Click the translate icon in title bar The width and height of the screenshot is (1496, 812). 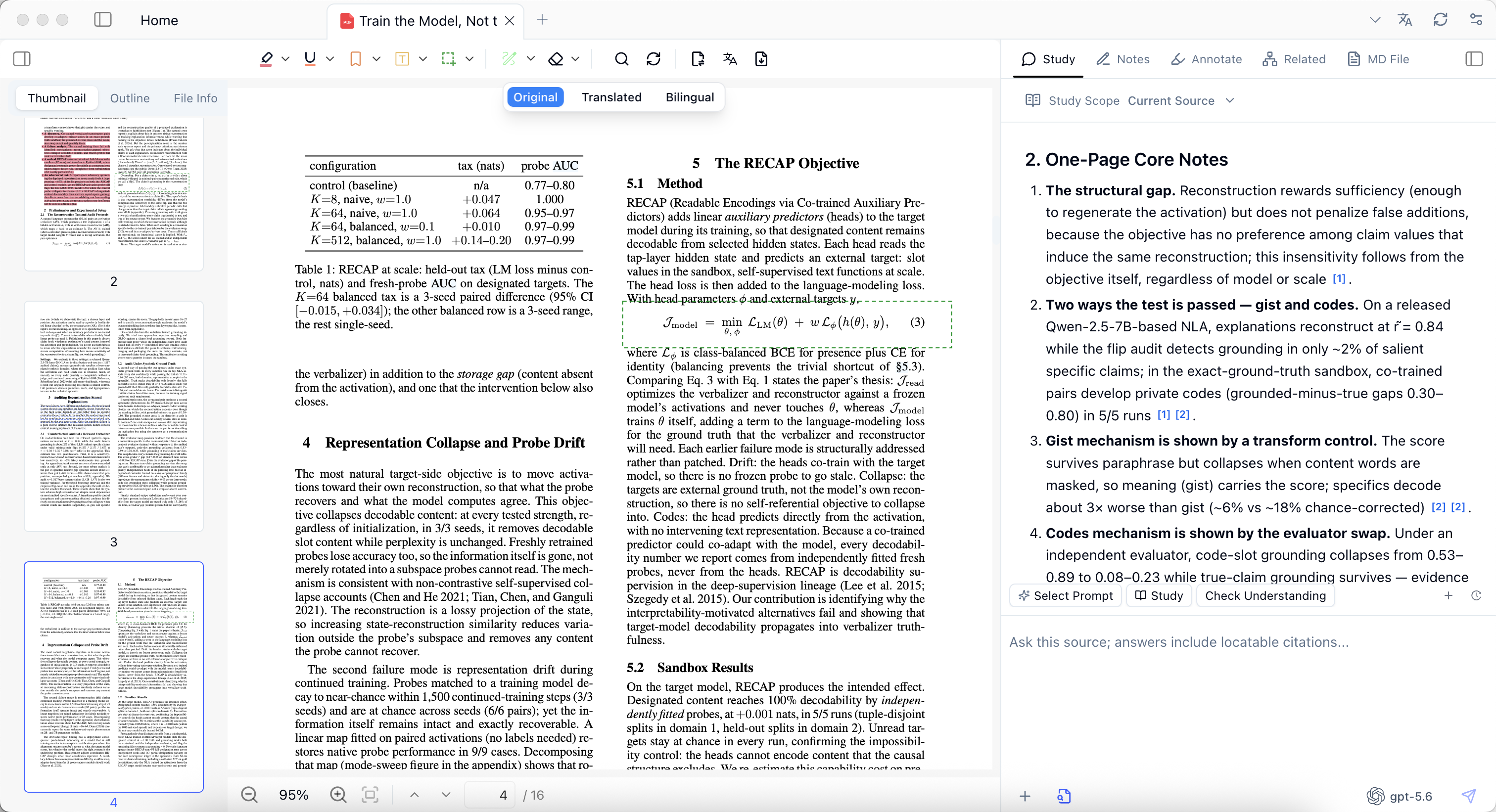point(1405,20)
